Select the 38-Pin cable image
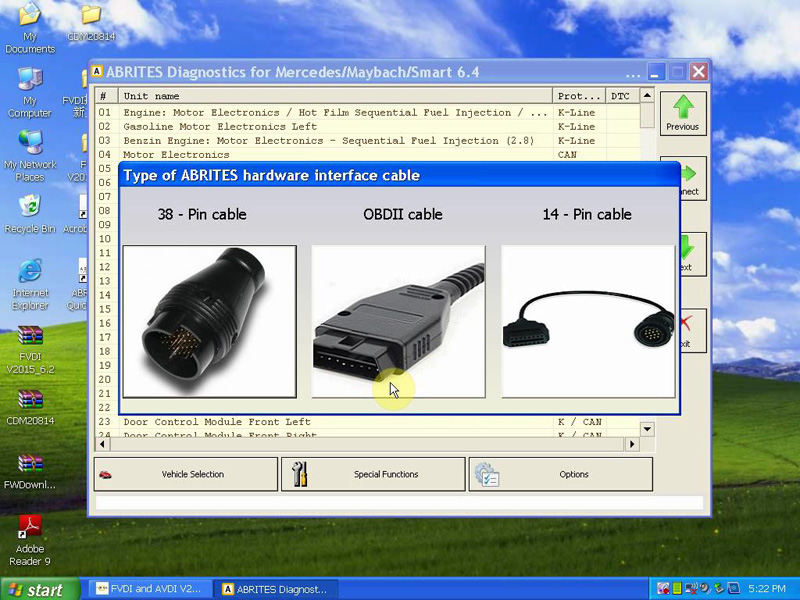The image size is (800, 600). pos(209,321)
